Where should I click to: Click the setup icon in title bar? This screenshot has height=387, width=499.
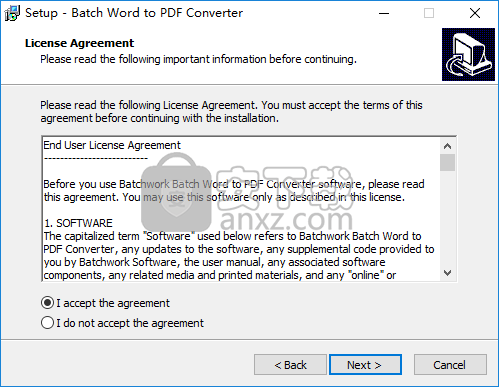click(x=12, y=13)
